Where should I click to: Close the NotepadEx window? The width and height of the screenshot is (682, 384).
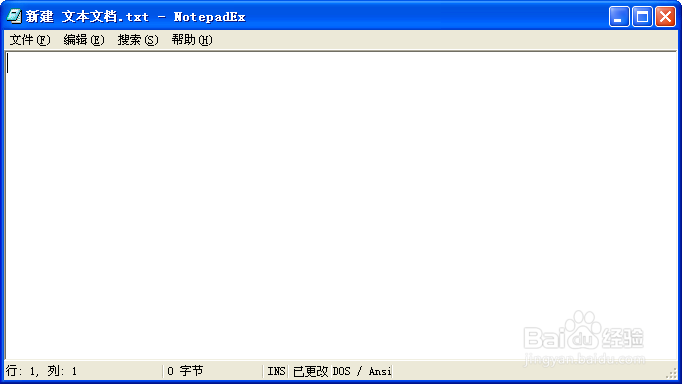665,17
